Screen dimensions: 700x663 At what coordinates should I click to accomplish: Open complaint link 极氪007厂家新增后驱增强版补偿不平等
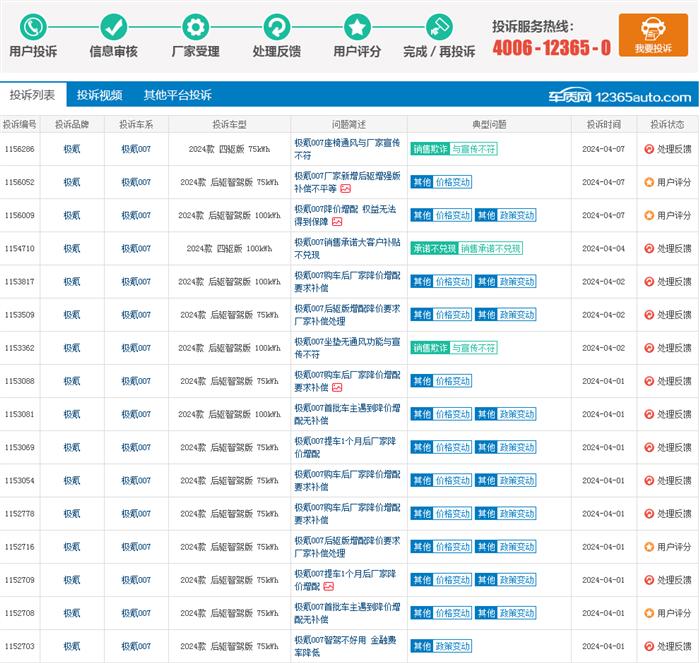click(x=347, y=182)
